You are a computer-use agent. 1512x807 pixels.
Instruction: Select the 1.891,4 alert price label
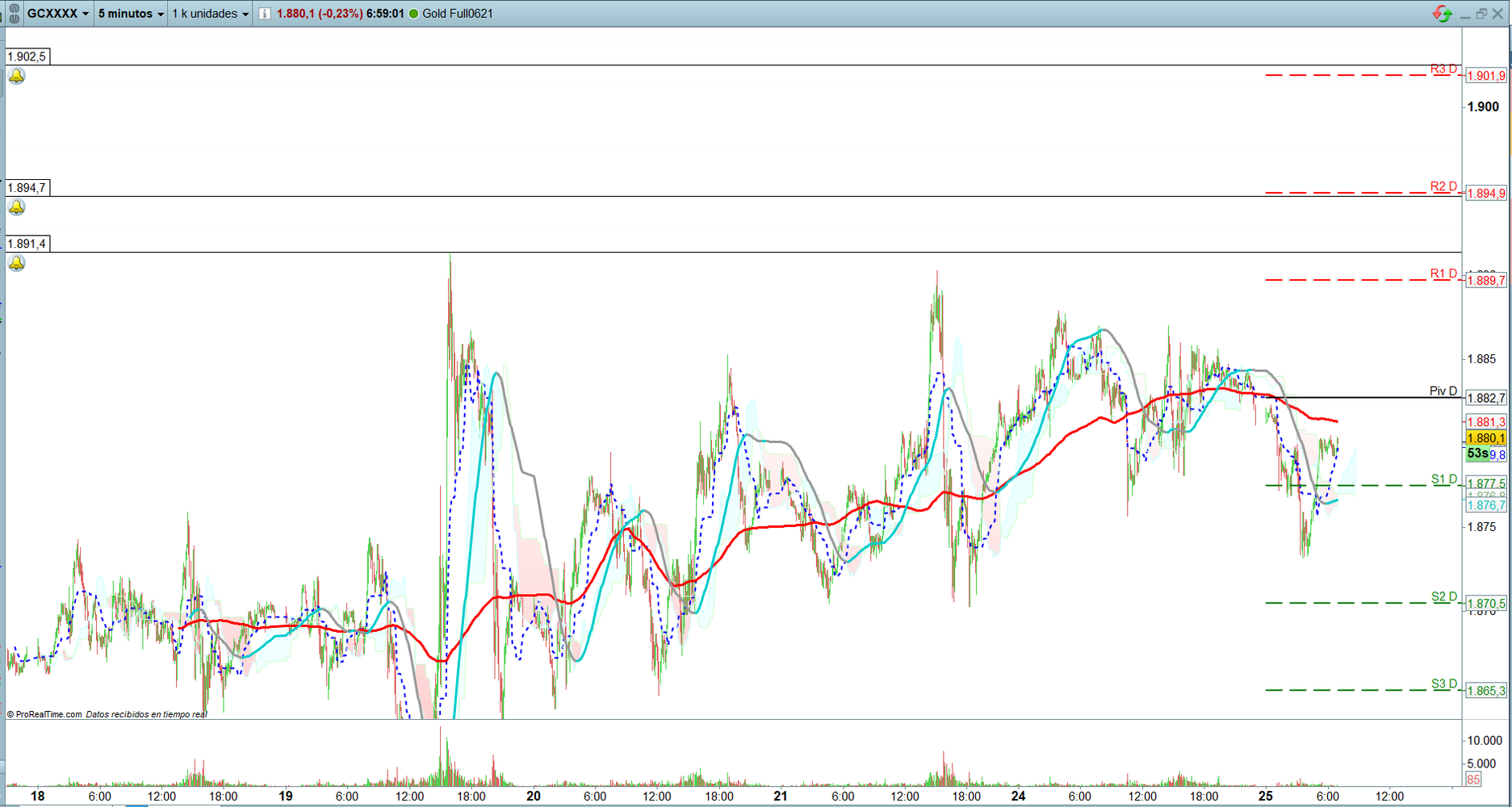click(27, 244)
